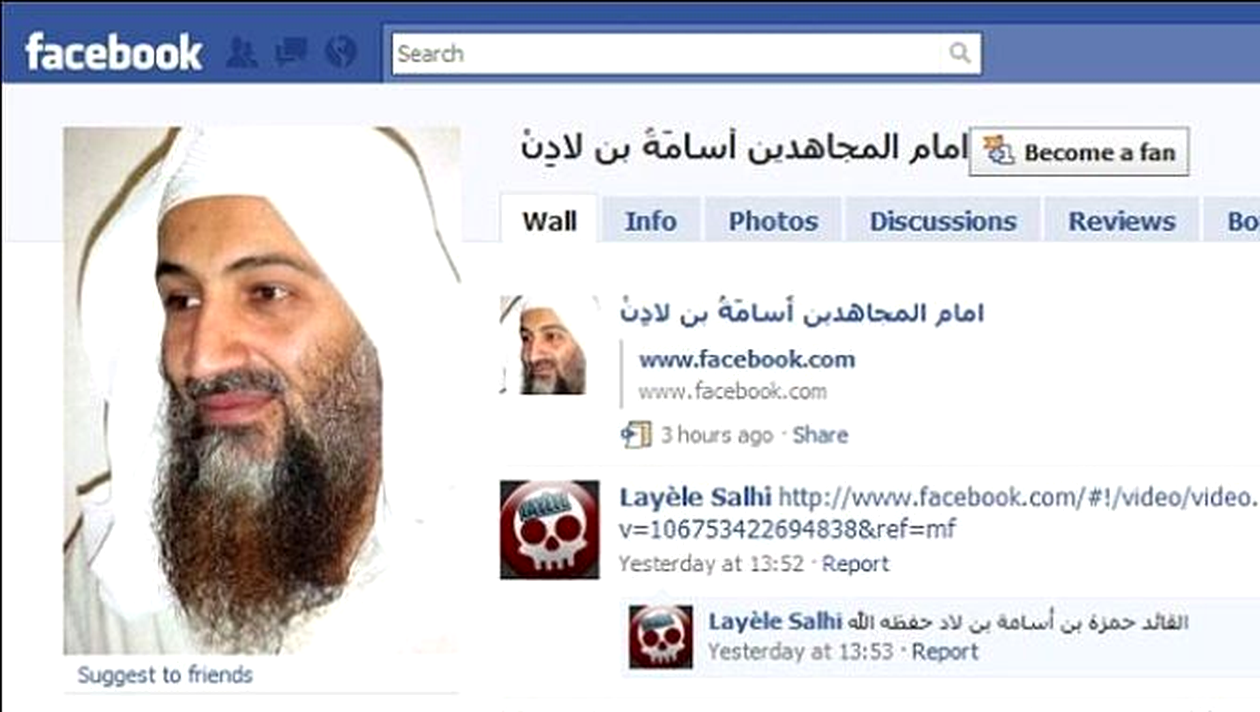Click the large page profile picture
Image resolution: width=1260 pixels, height=712 pixels.
tap(262, 390)
